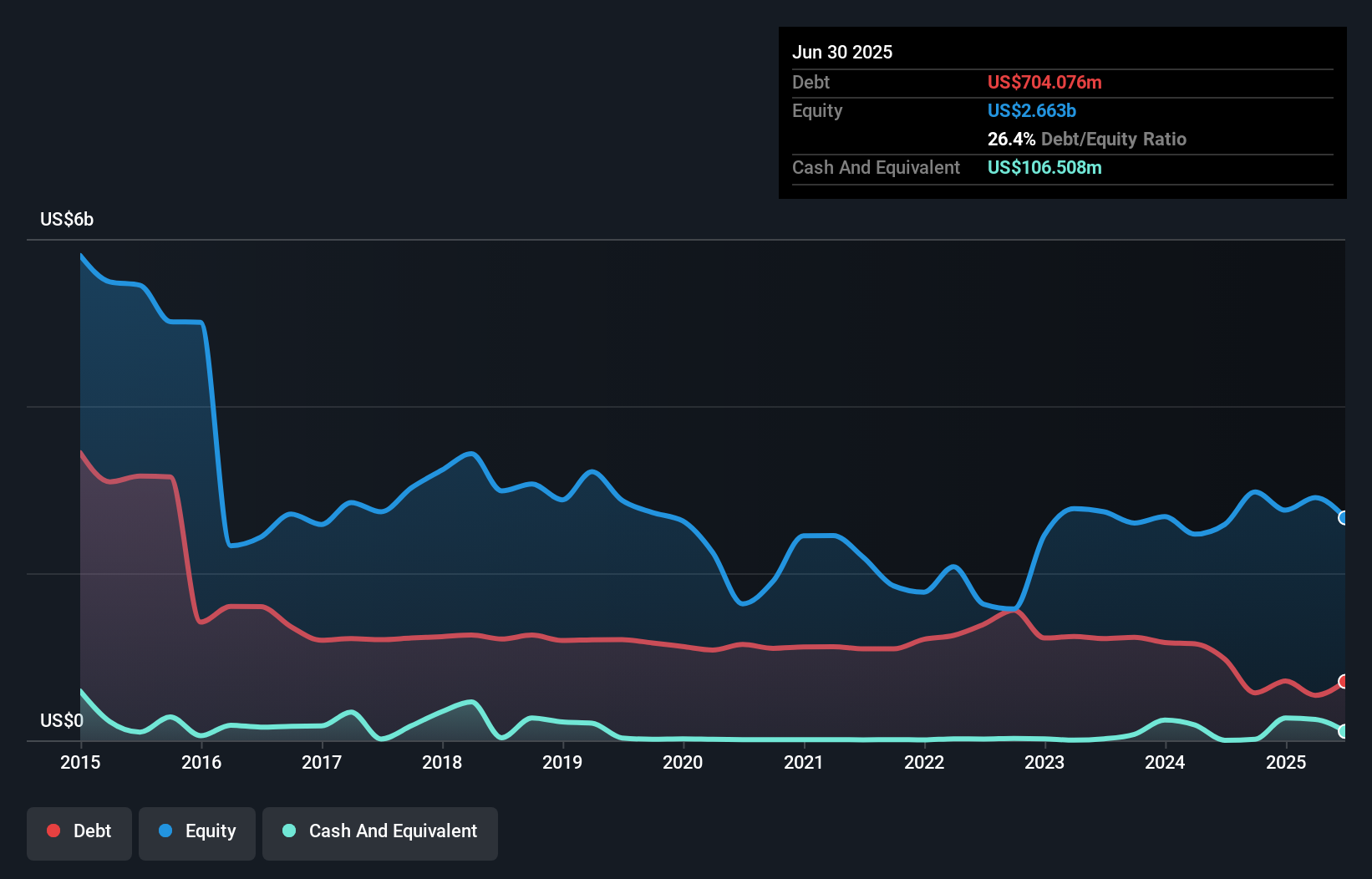1372x879 pixels.
Task: Toggle the Debt series visibility
Action: pos(79,832)
